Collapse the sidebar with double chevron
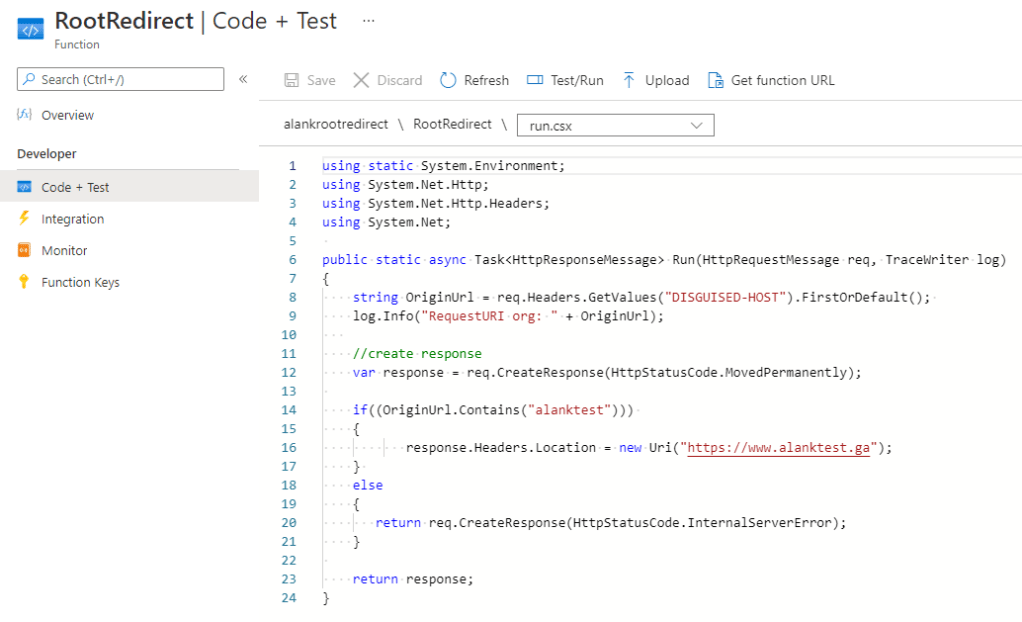1022x622 pixels. [243, 79]
